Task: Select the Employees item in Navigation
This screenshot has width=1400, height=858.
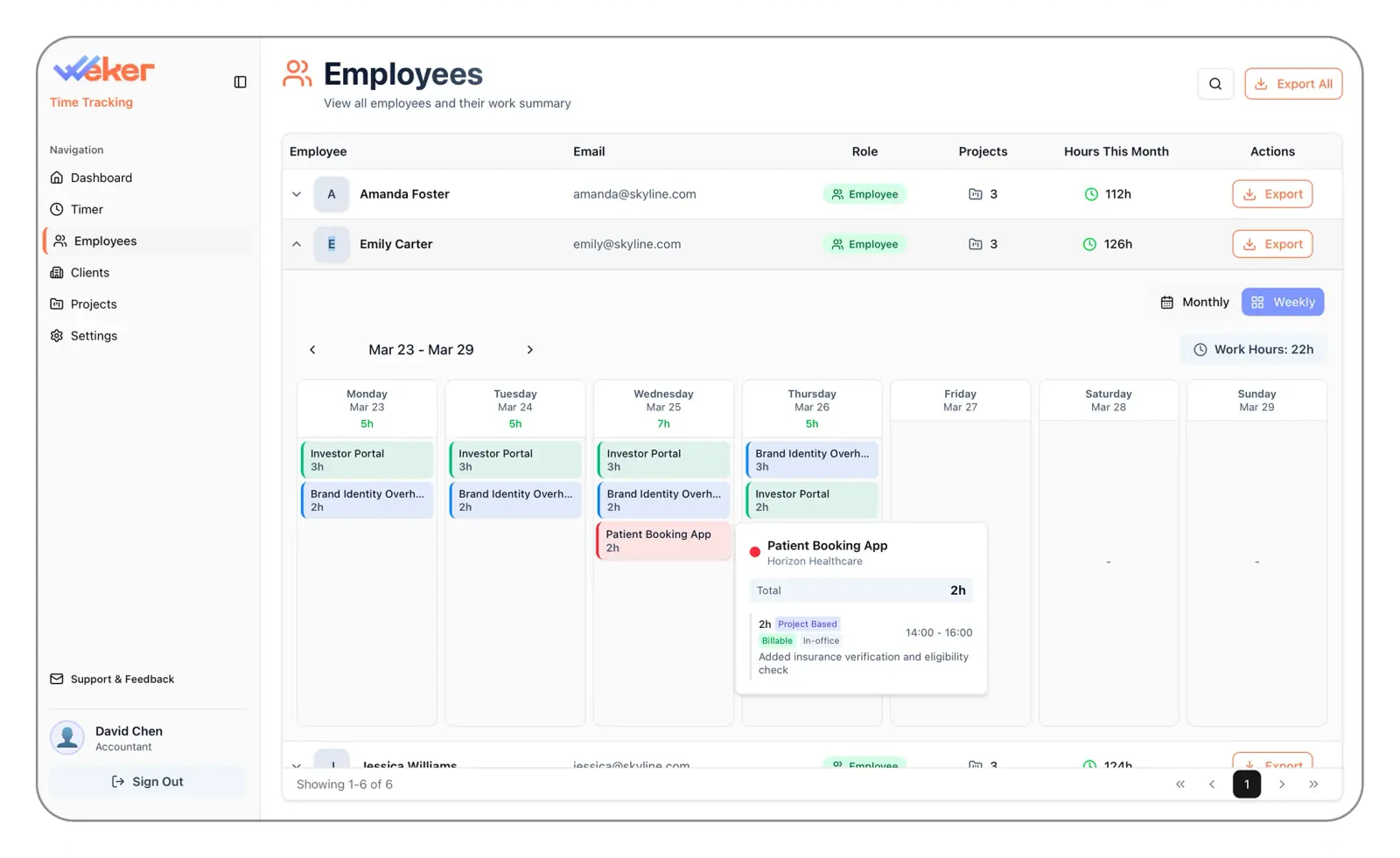Action: pos(105,241)
